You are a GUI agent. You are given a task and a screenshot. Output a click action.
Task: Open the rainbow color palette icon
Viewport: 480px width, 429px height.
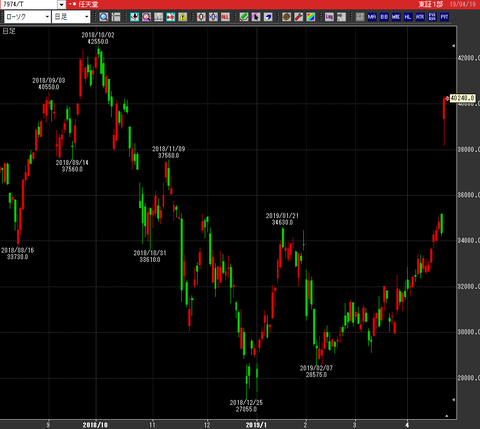tap(310, 17)
